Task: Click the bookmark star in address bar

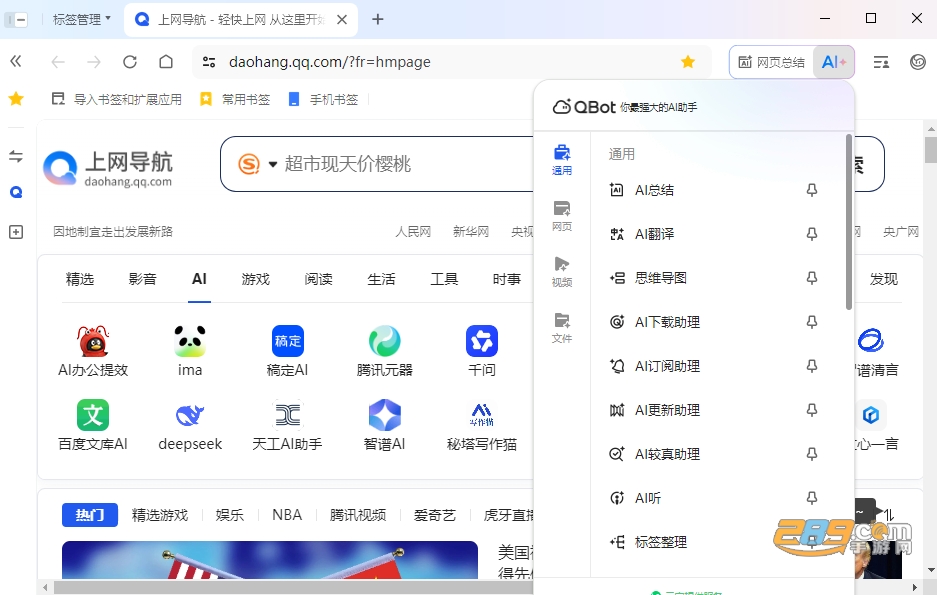Action: point(688,62)
